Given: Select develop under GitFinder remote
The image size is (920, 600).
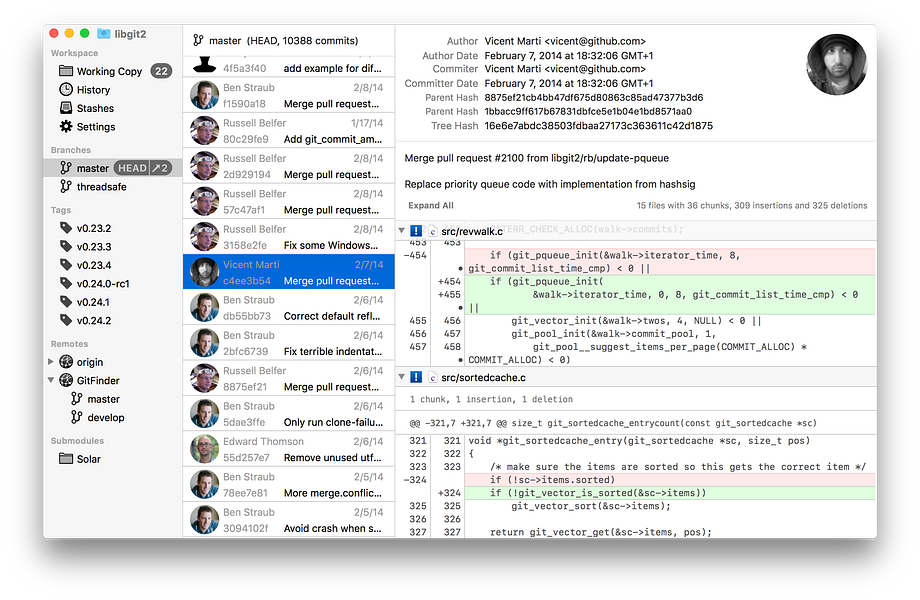Looking at the screenshot, I should tap(113, 417).
